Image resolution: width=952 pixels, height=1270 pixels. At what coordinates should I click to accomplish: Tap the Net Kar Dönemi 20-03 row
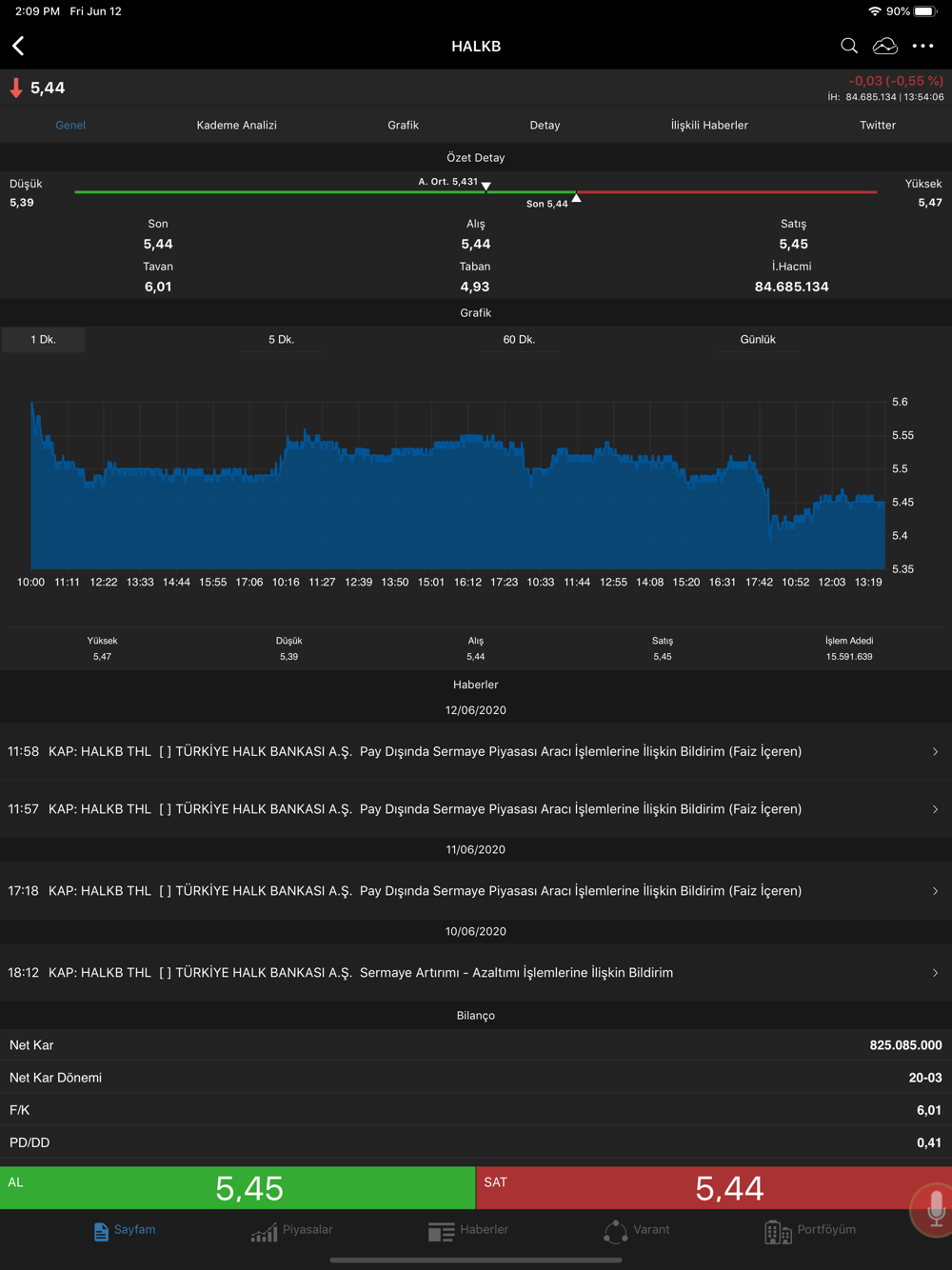(x=476, y=1078)
